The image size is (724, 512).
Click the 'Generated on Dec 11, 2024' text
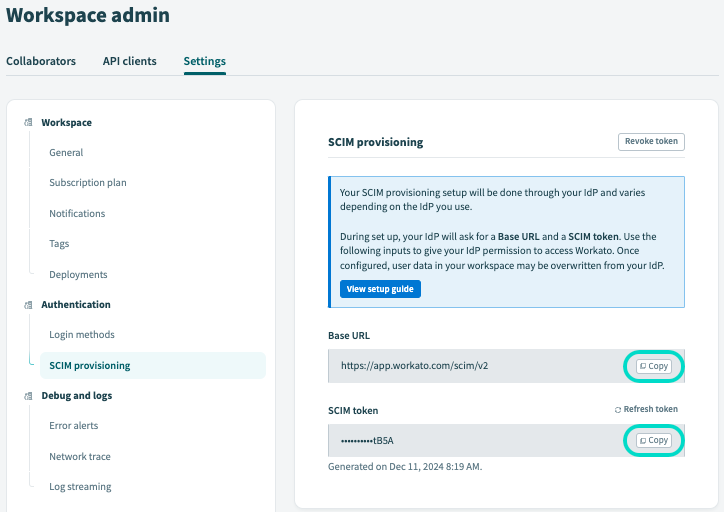click(405, 467)
